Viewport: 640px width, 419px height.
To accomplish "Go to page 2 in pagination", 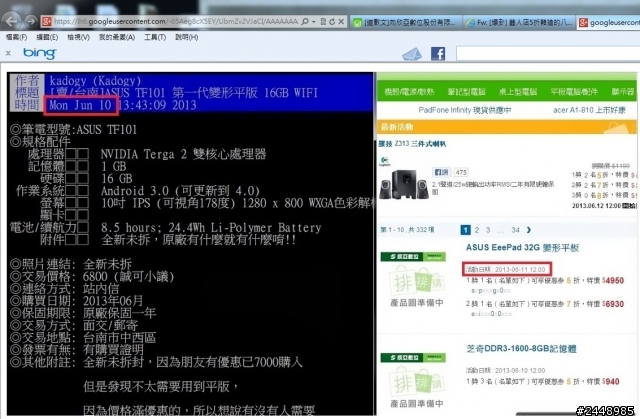I will pos(476,230).
